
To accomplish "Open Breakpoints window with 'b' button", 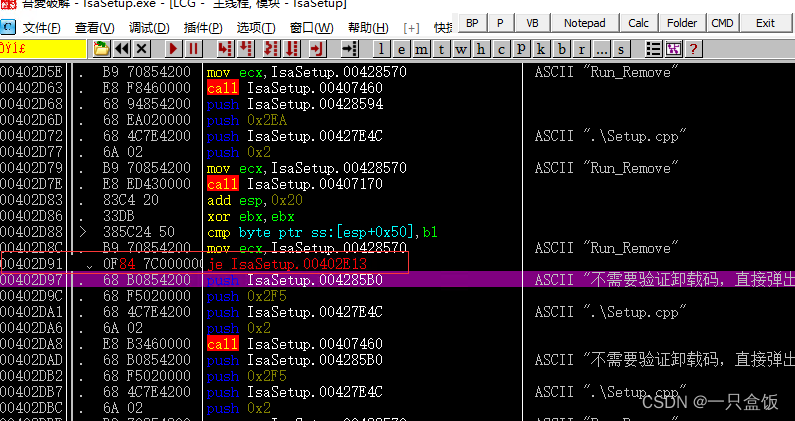I will pyautogui.click(x=561, y=49).
